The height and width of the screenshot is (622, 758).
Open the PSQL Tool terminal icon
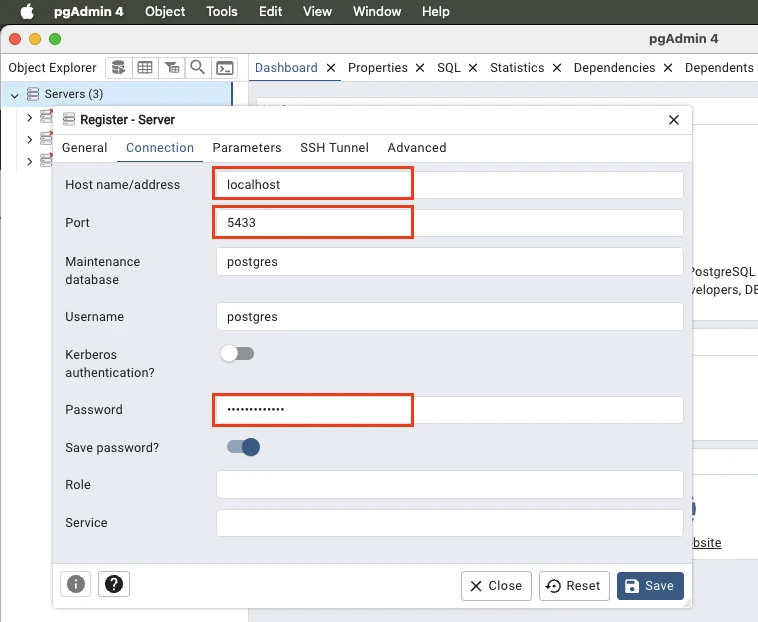pos(224,68)
